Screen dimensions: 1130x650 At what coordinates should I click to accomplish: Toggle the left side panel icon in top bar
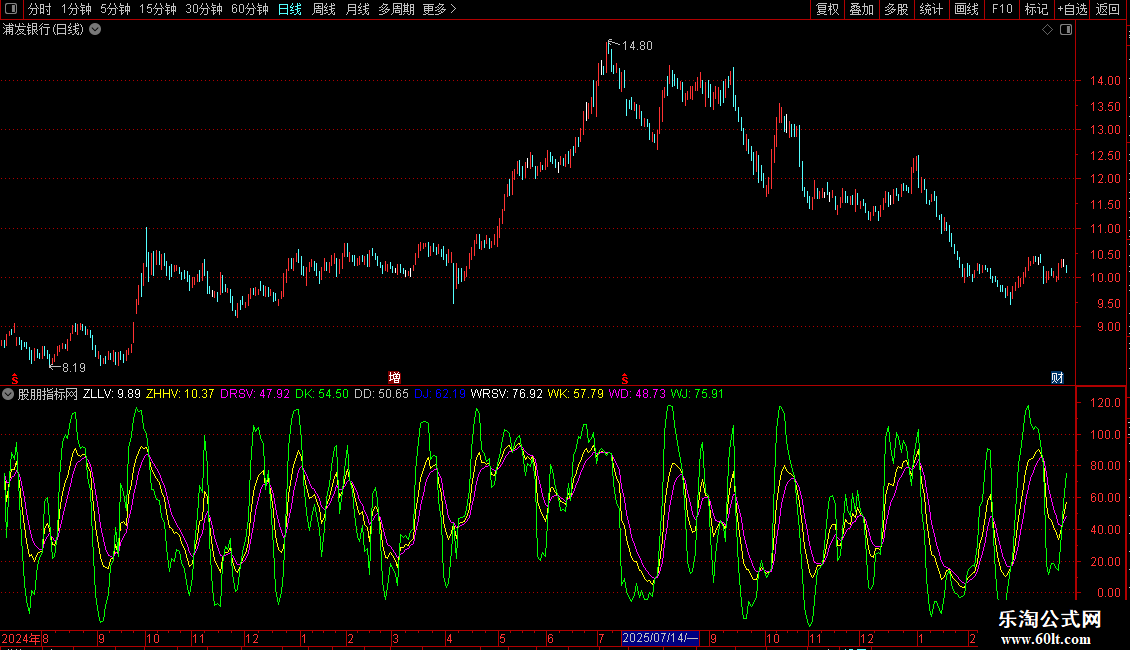11,9
